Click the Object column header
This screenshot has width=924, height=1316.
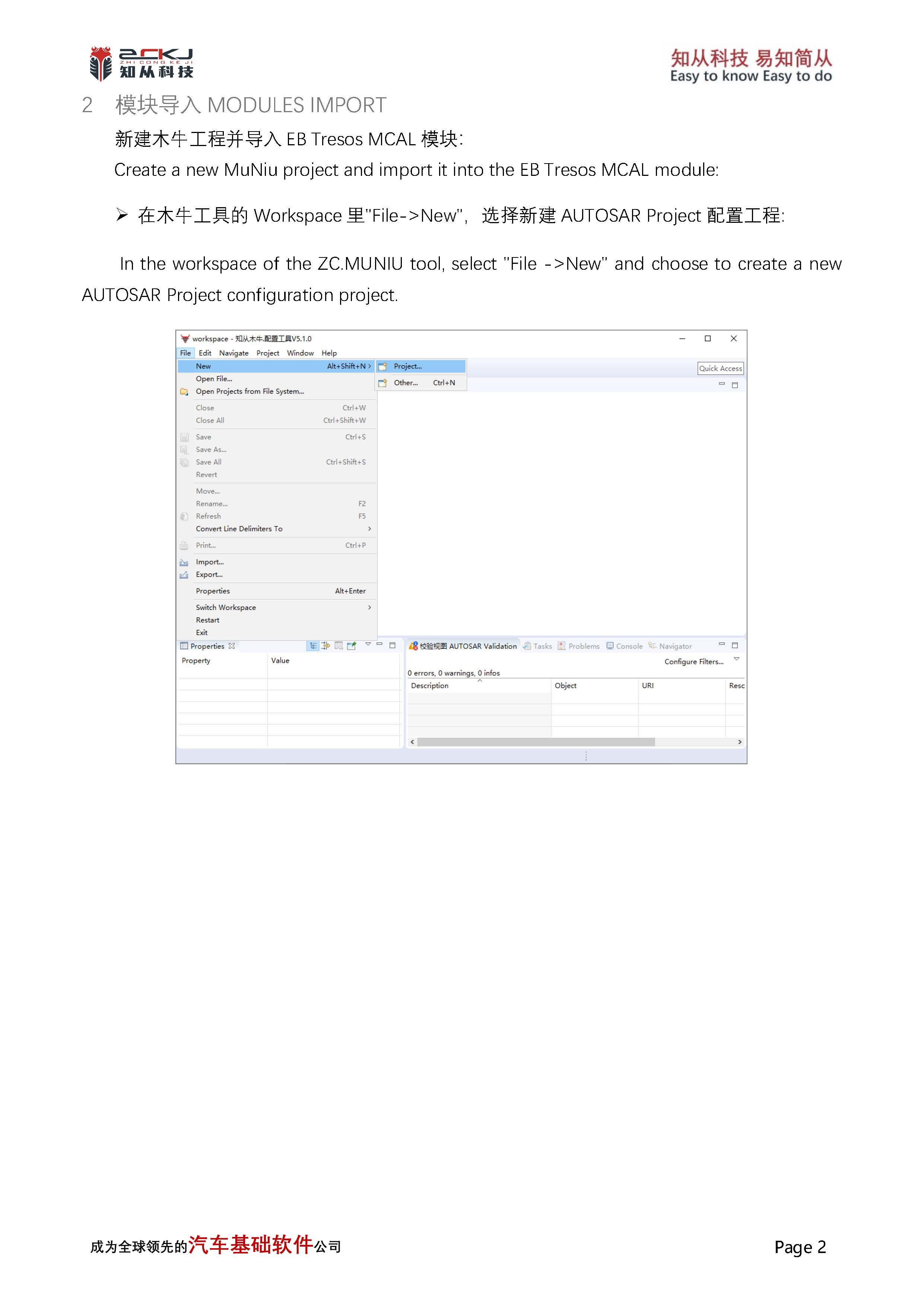(595, 686)
